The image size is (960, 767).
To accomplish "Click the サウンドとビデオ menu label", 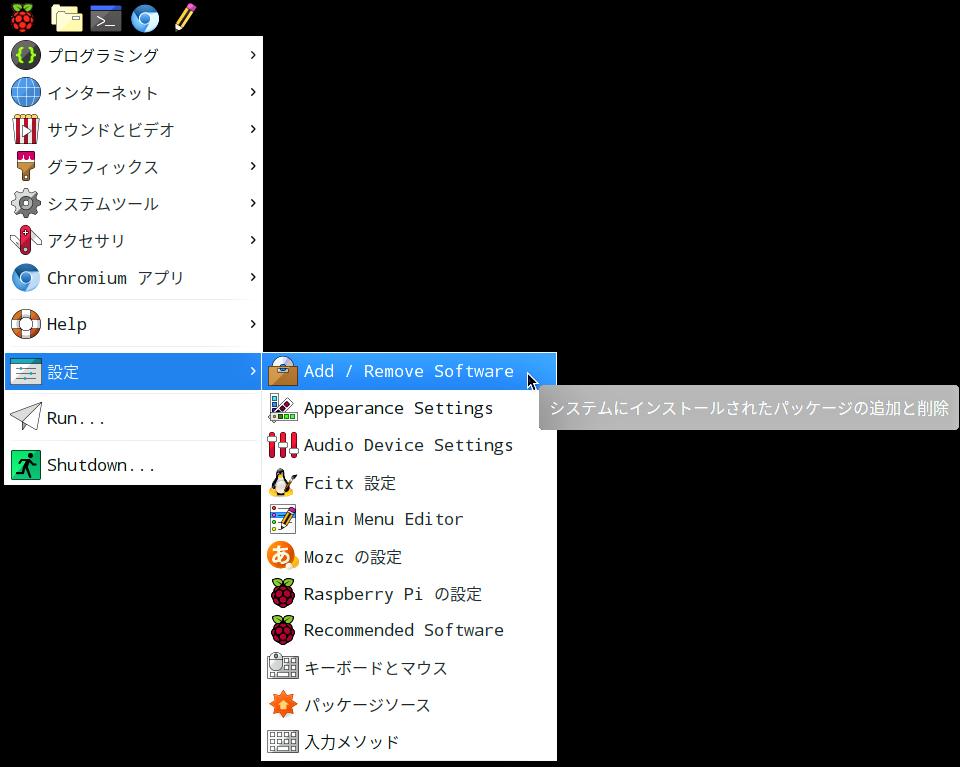I will click(111, 130).
